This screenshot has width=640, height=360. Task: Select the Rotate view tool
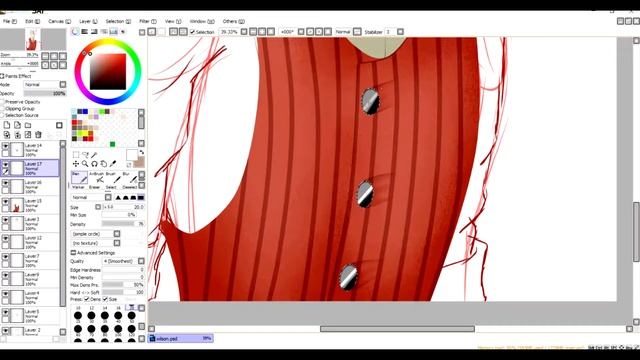coord(94,164)
